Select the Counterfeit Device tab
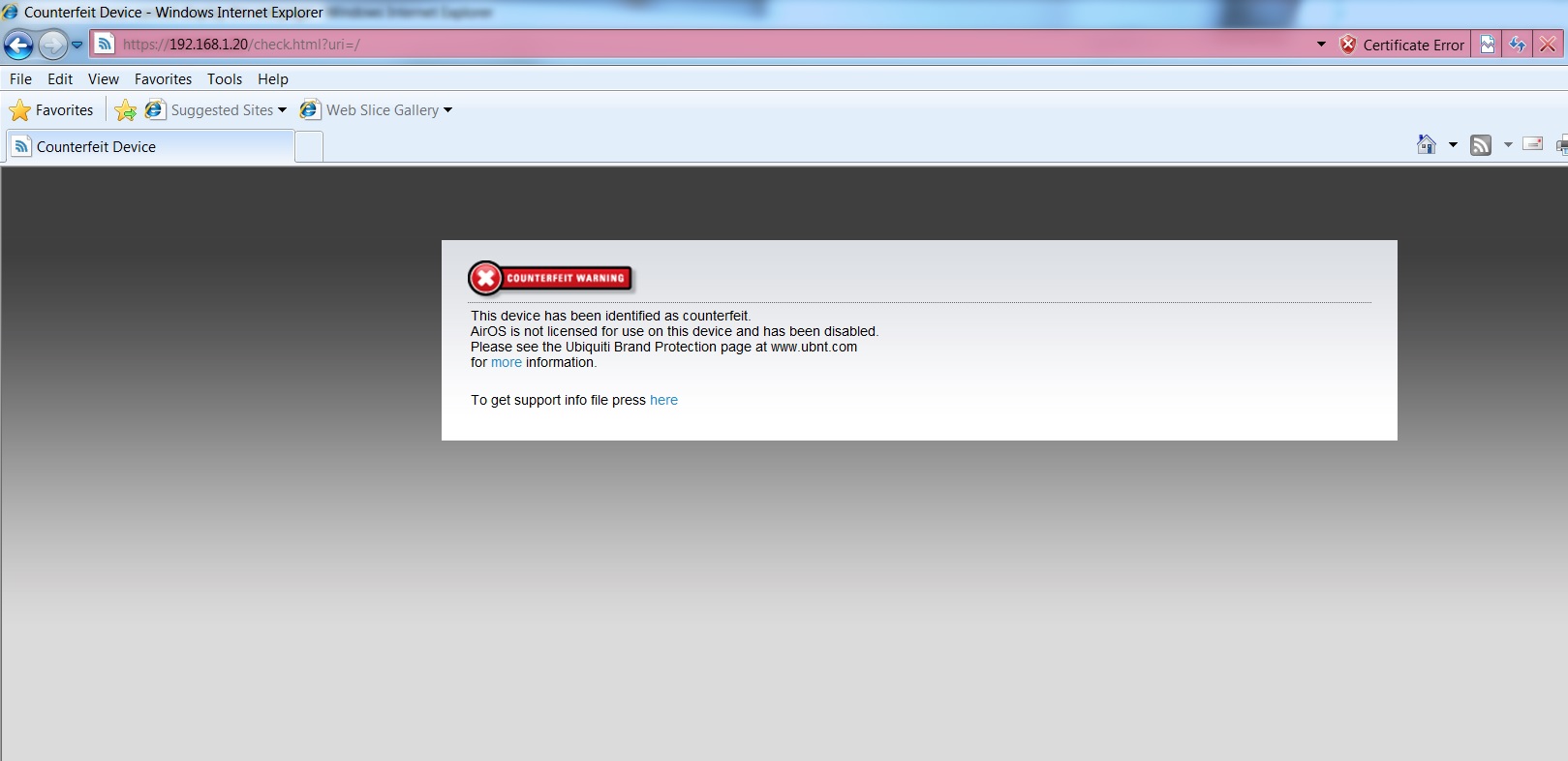Image resolution: width=1568 pixels, height=761 pixels. 150,146
